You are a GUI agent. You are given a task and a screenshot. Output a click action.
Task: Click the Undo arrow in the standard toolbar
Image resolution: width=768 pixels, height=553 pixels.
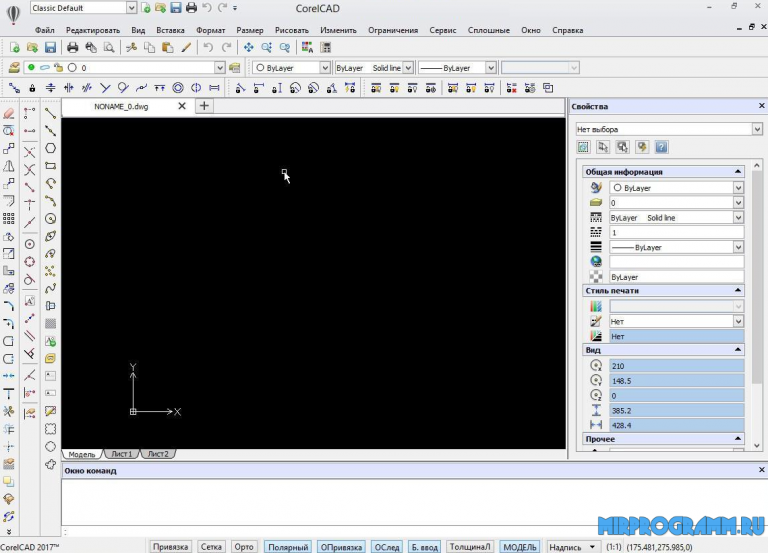[207, 47]
